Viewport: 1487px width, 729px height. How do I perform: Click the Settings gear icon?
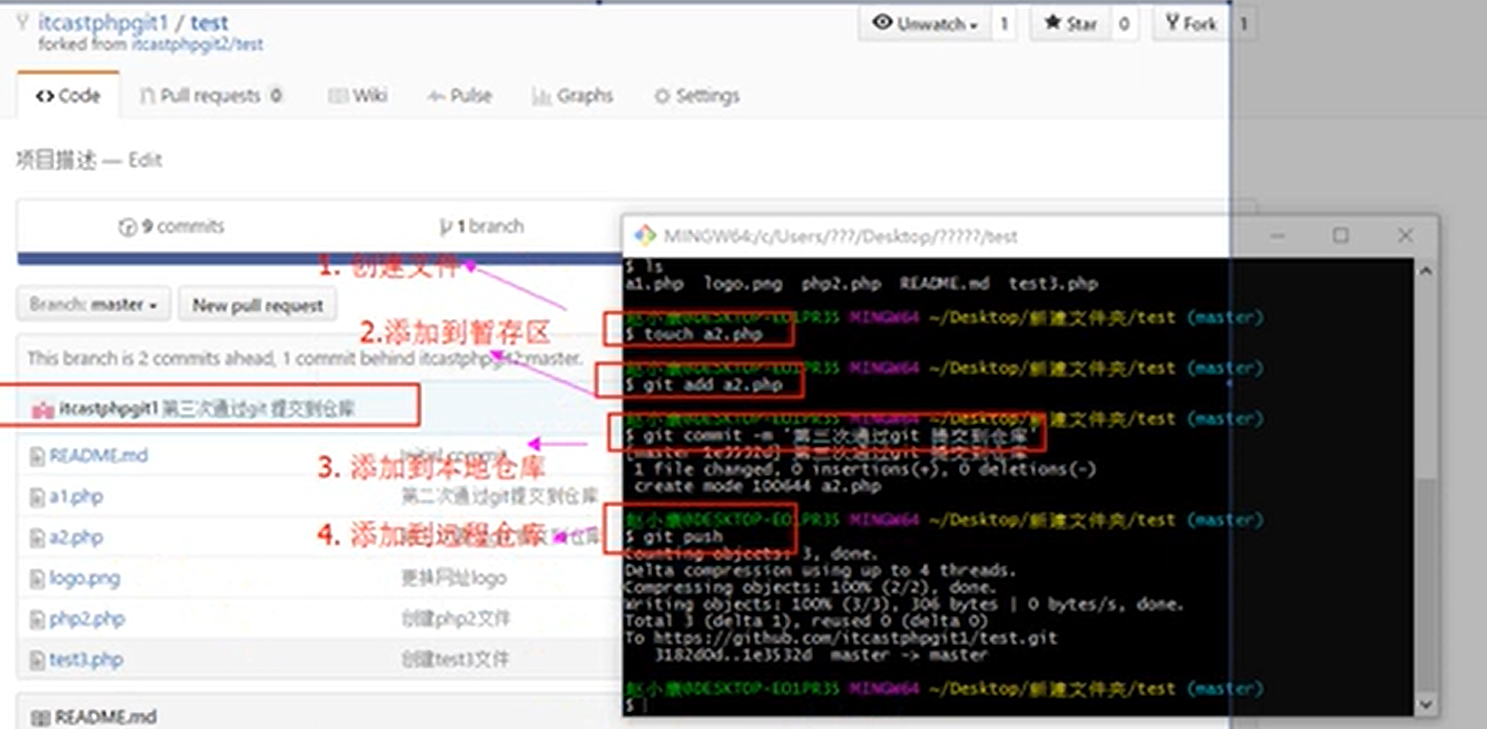click(x=662, y=96)
